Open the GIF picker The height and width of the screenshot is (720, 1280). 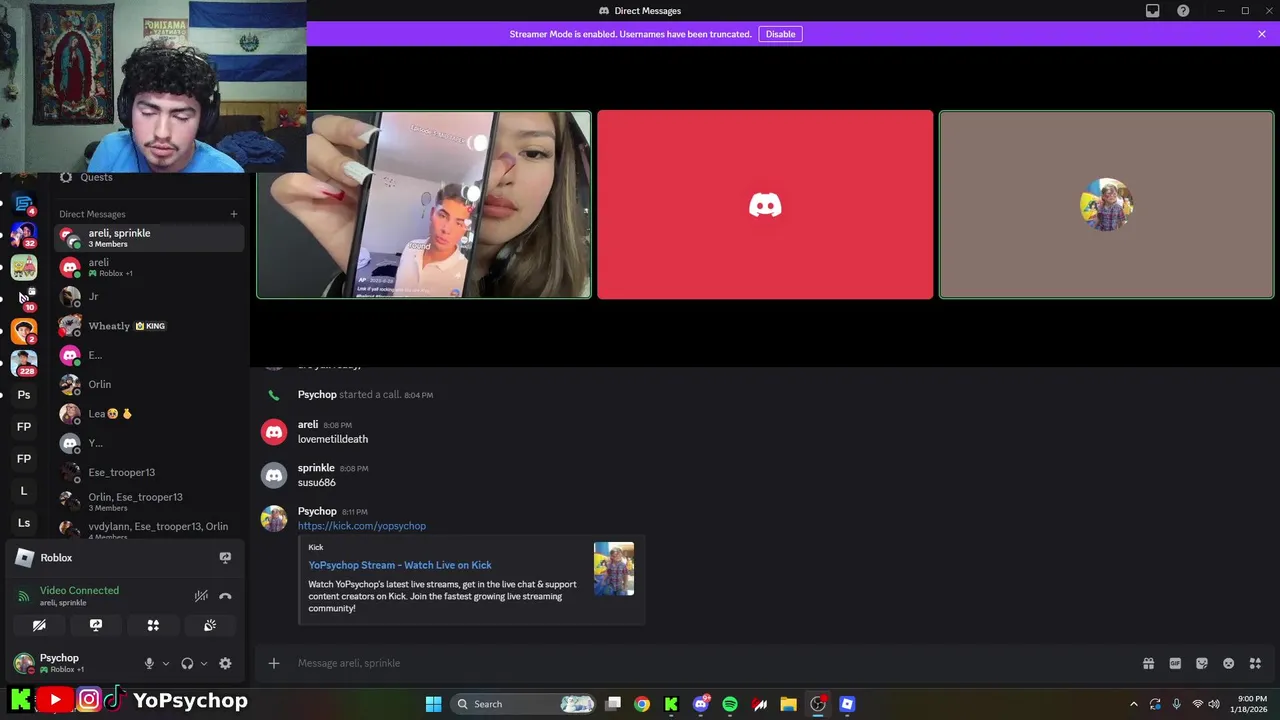click(x=1175, y=663)
